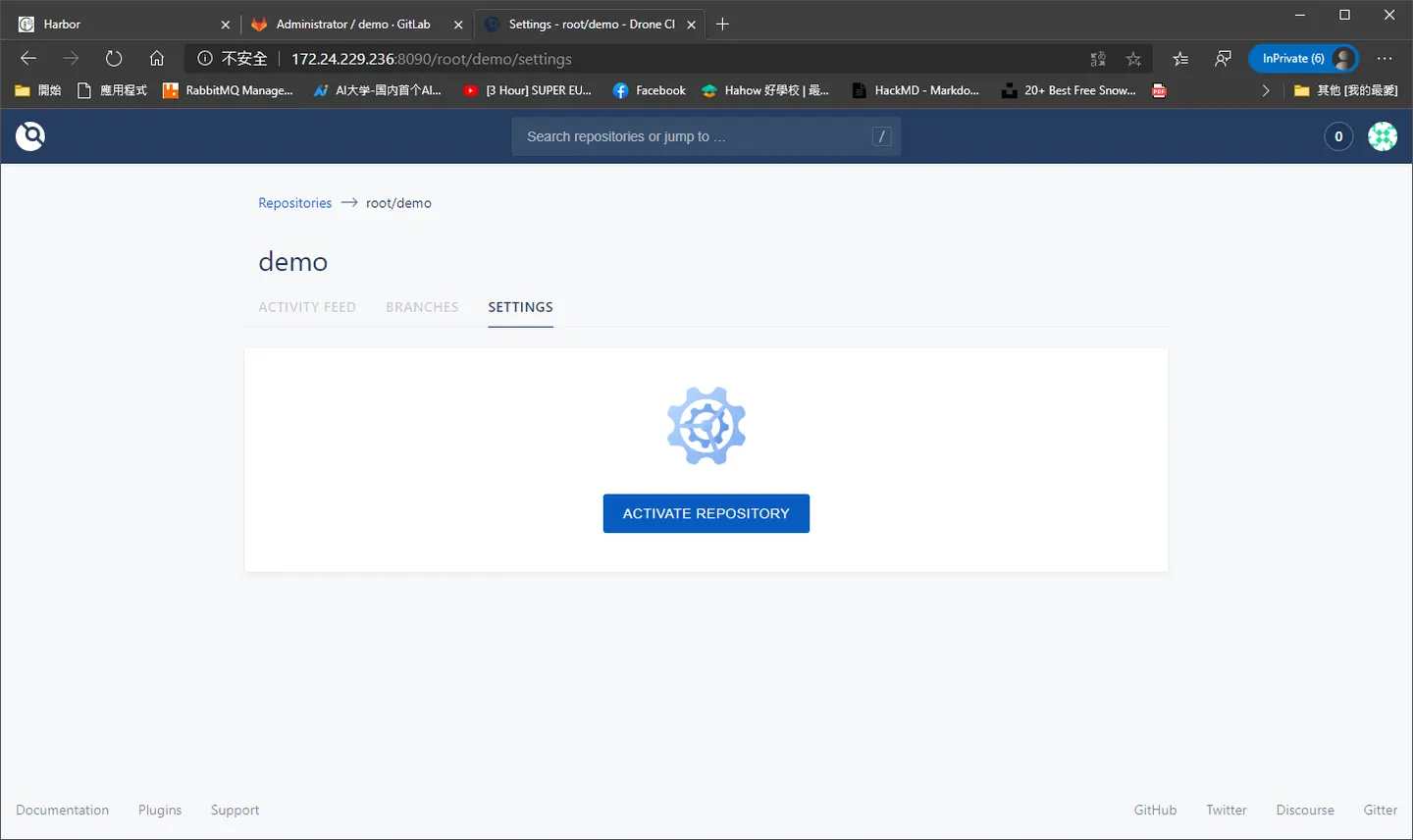Viewport: 1413px width, 840px height.
Task: Click the Activate Repository button
Action: [706, 513]
